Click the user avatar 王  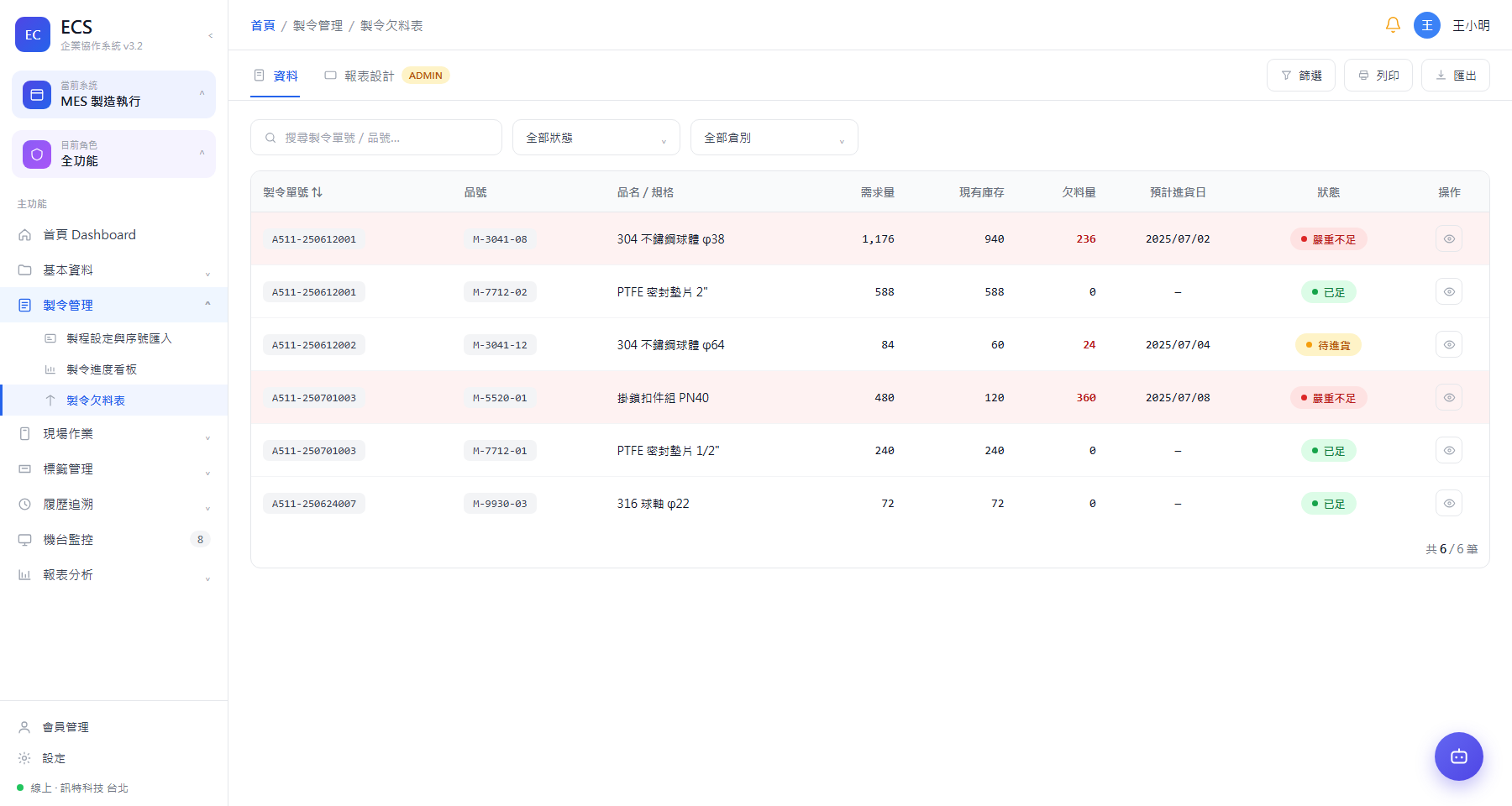(x=1427, y=25)
